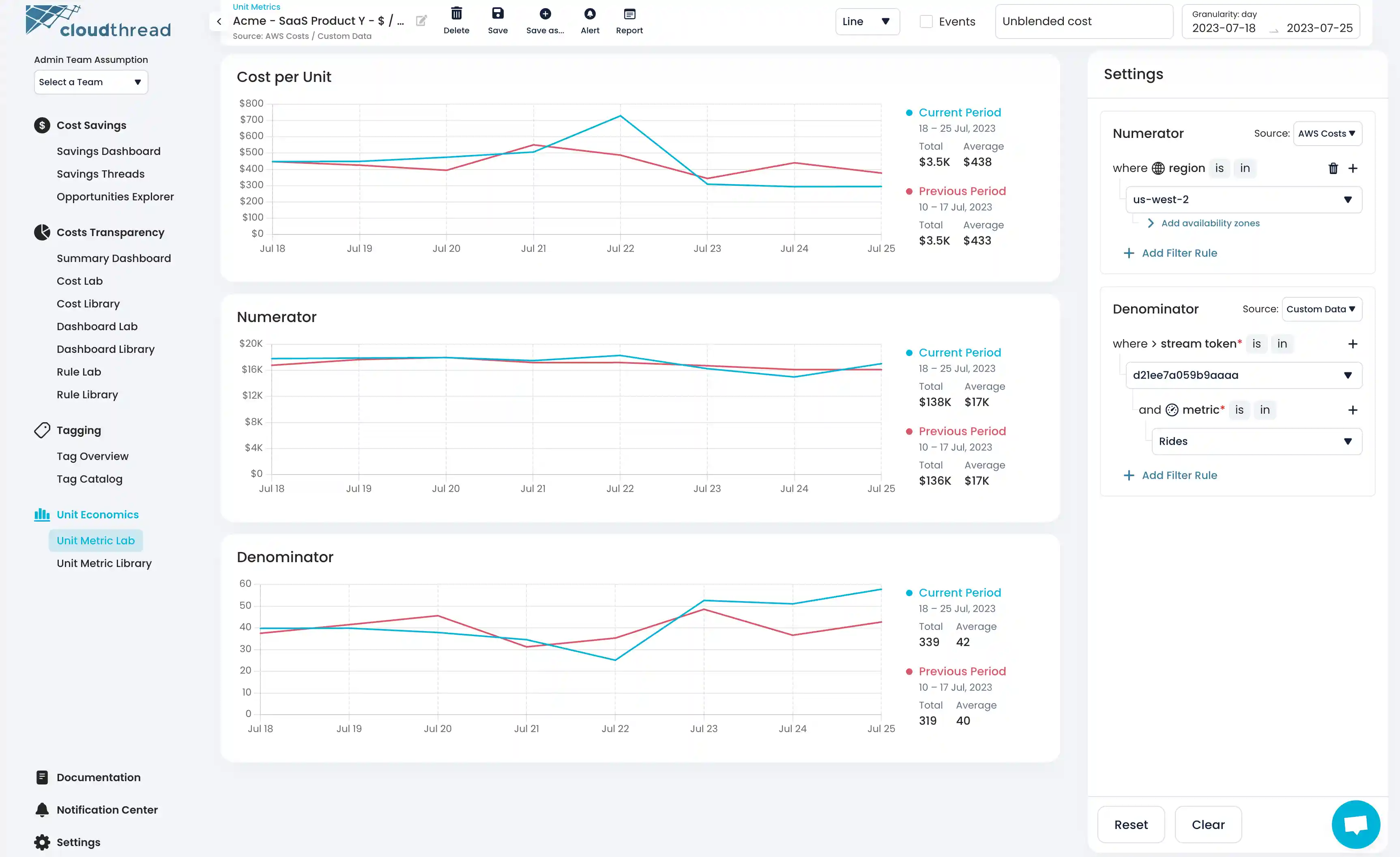The image size is (1400, 857).
Task: Click the Save floppy disk icon
Action: [498, 14]
